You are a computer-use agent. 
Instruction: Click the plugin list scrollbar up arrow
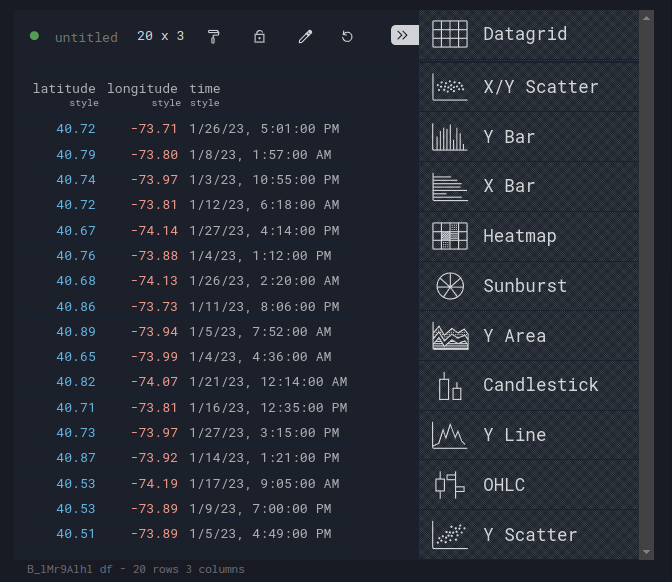click(646, 18)
